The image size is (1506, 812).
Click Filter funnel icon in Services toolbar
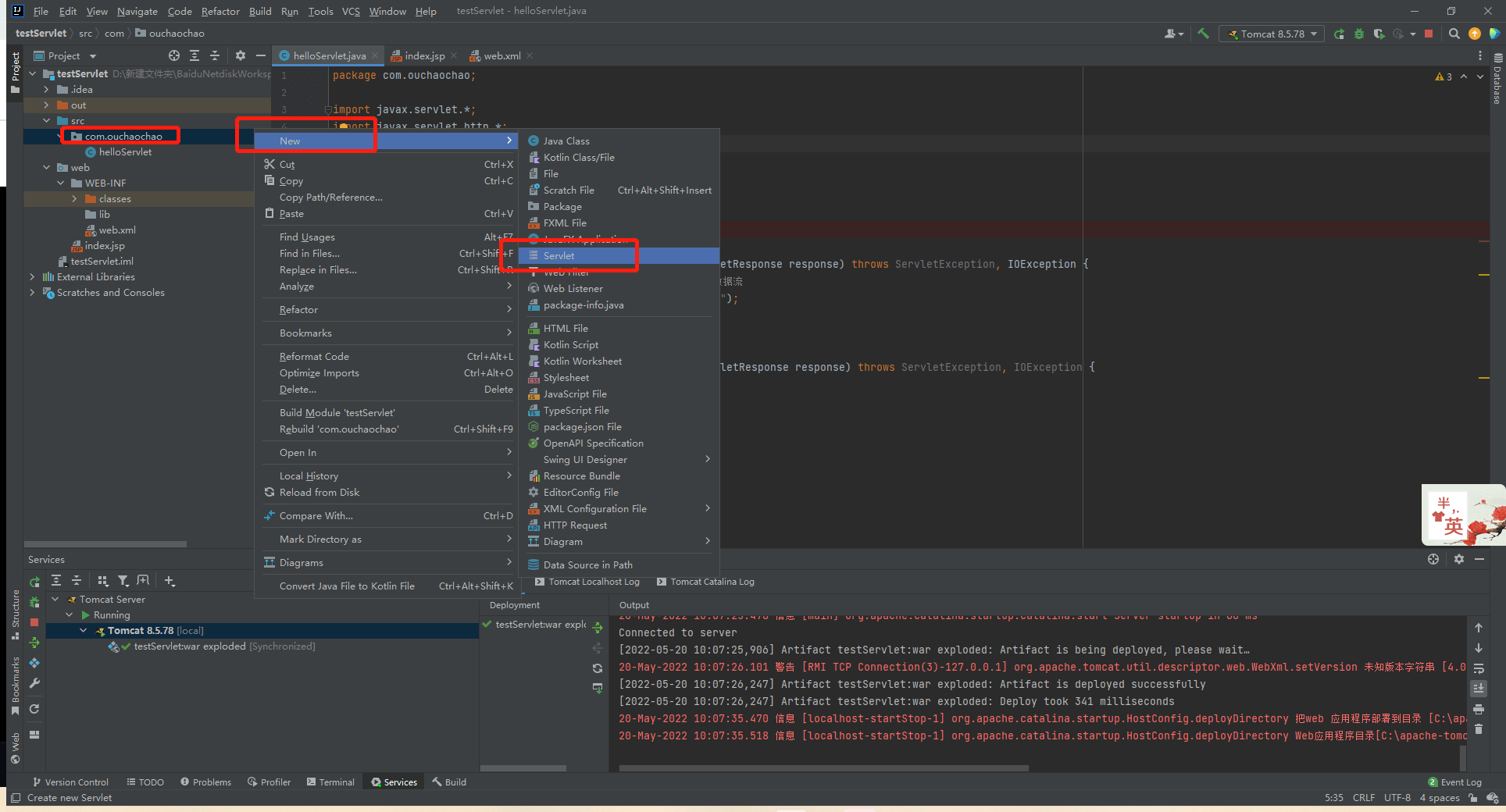click(123, 580)
